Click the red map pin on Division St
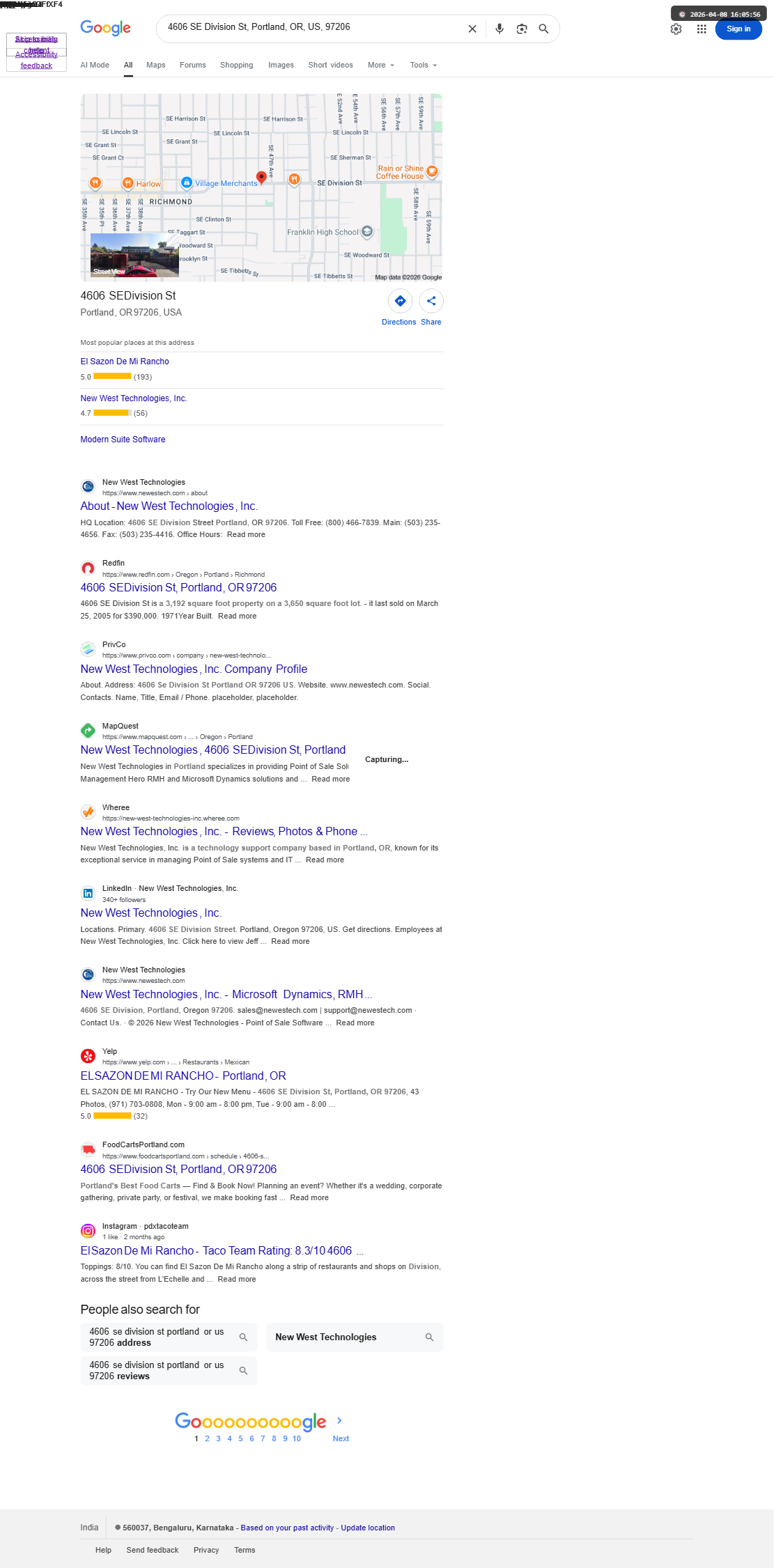This screenshot has width=783, height=1568. click(x=261, y=178)
